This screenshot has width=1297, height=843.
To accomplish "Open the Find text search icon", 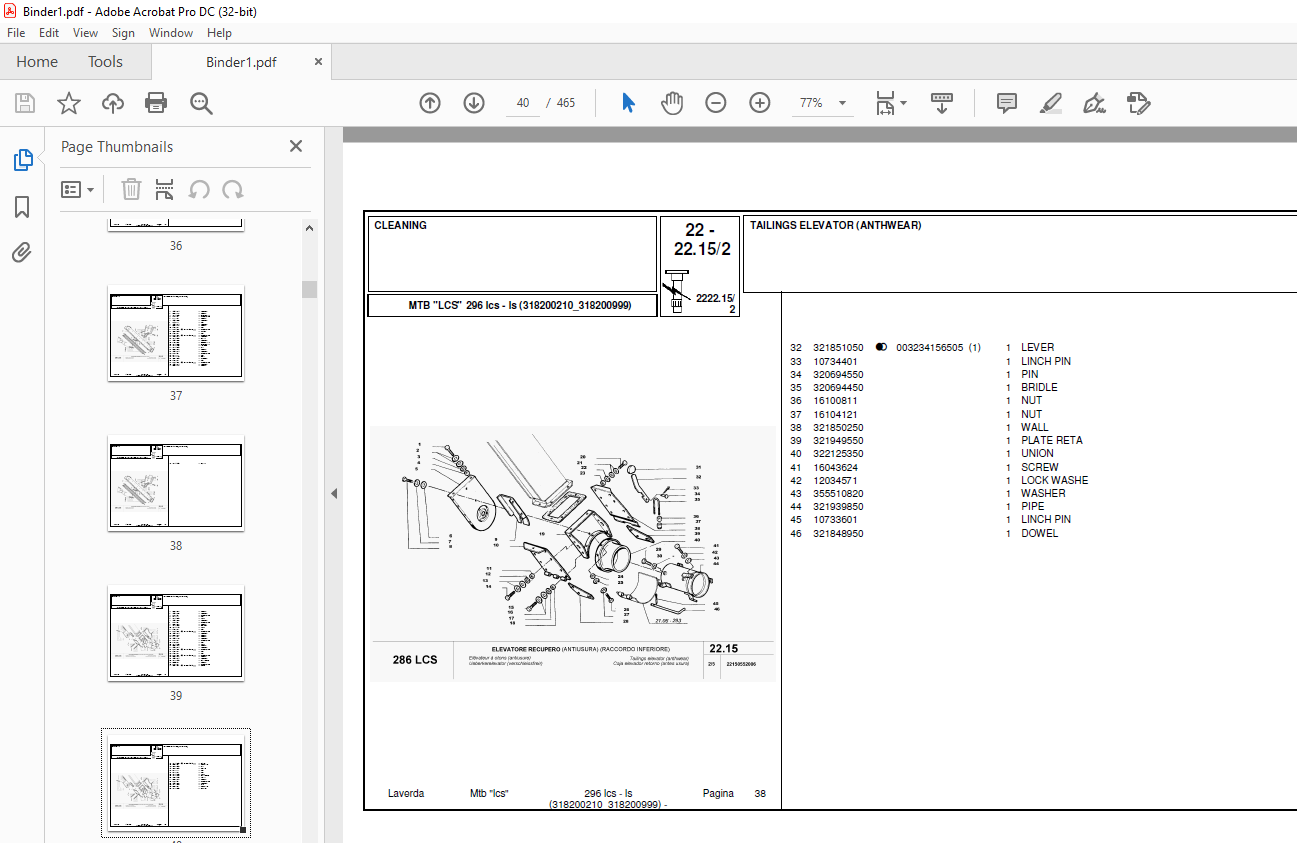I will point(201,103).
